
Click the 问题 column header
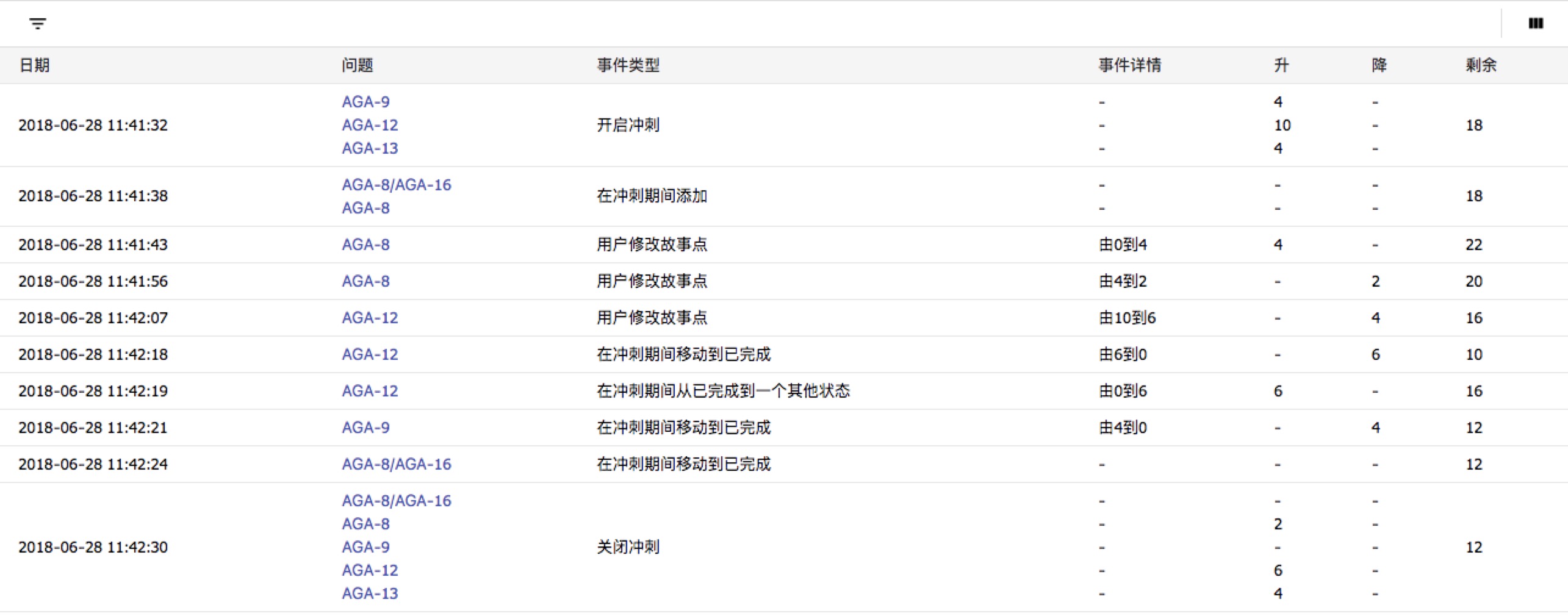[x=357, y=65]
